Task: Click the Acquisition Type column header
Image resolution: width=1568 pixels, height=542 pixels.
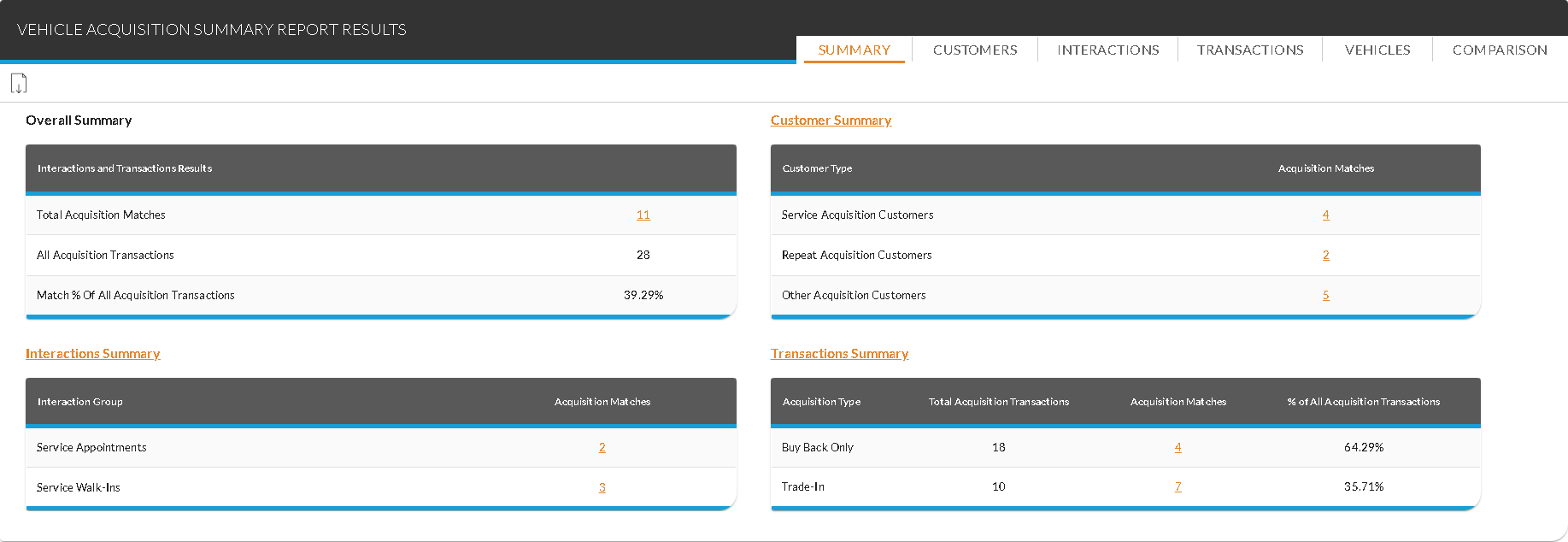Action: 821,402
